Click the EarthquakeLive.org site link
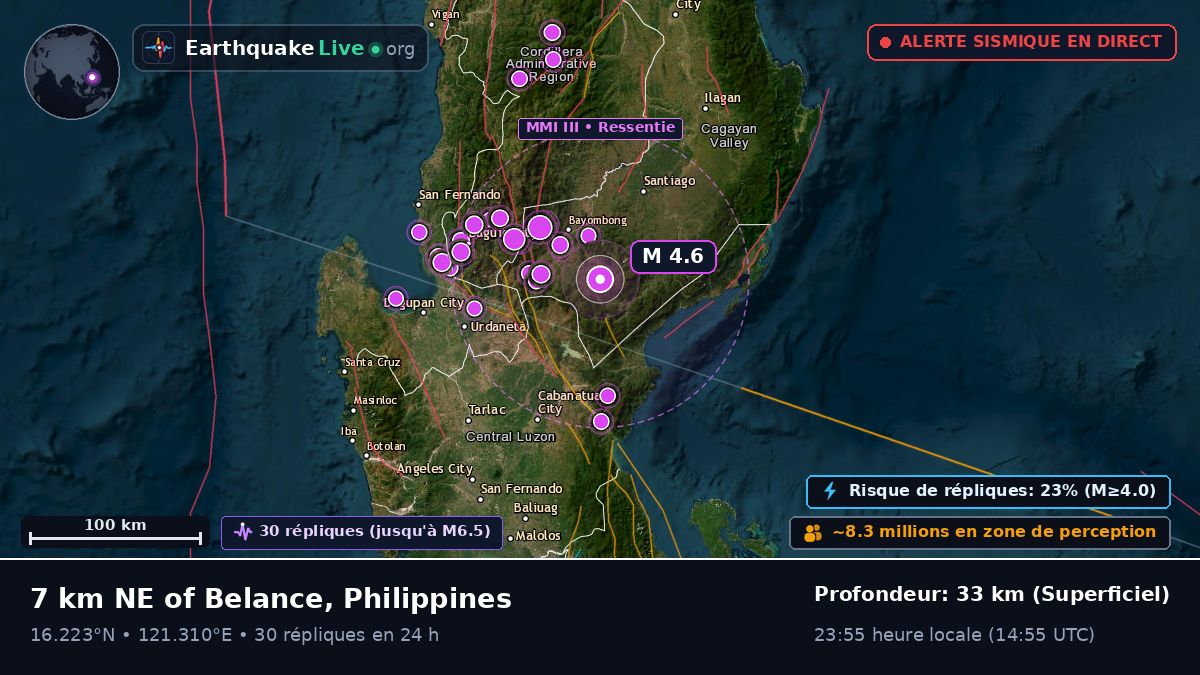The width and height of the screenshot is (1200, 675). [x=281, y=48]
